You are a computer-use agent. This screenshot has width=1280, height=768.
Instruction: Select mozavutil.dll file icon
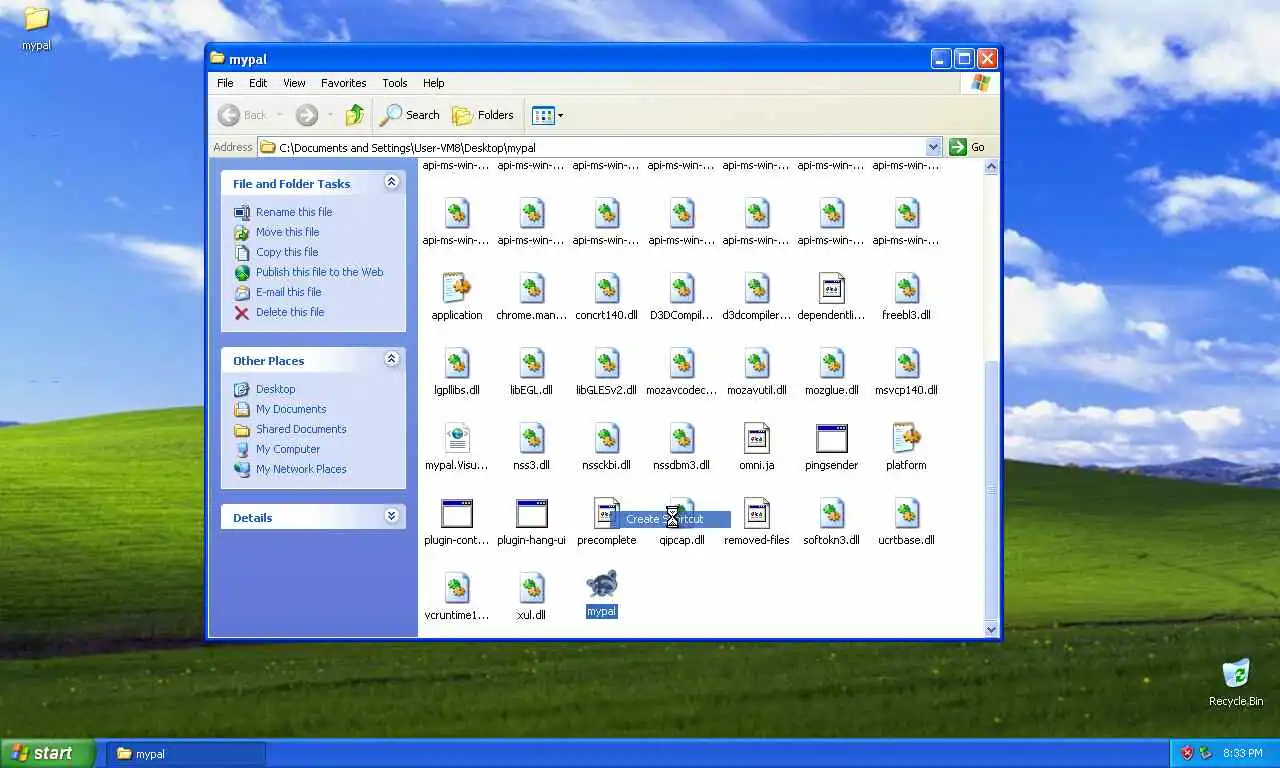coord(757,363)
